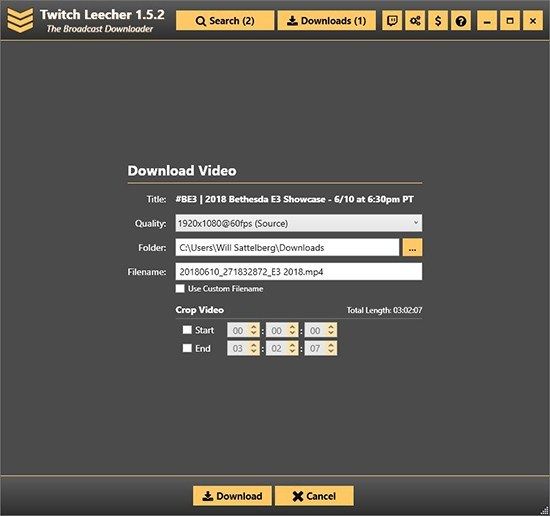Decrease the Start seconds value

[331, 334]
